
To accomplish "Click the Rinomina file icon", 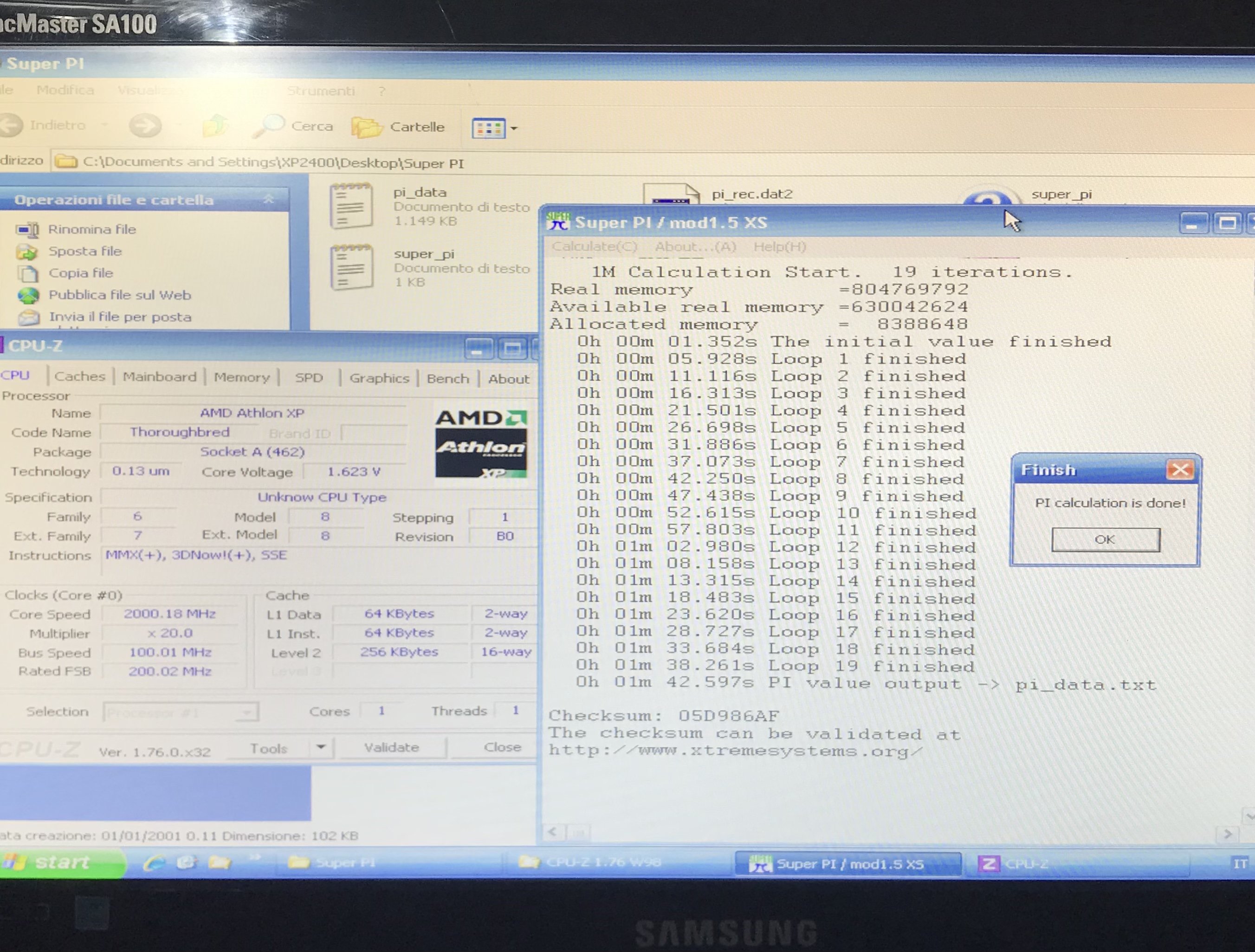I will click(28, 230).
